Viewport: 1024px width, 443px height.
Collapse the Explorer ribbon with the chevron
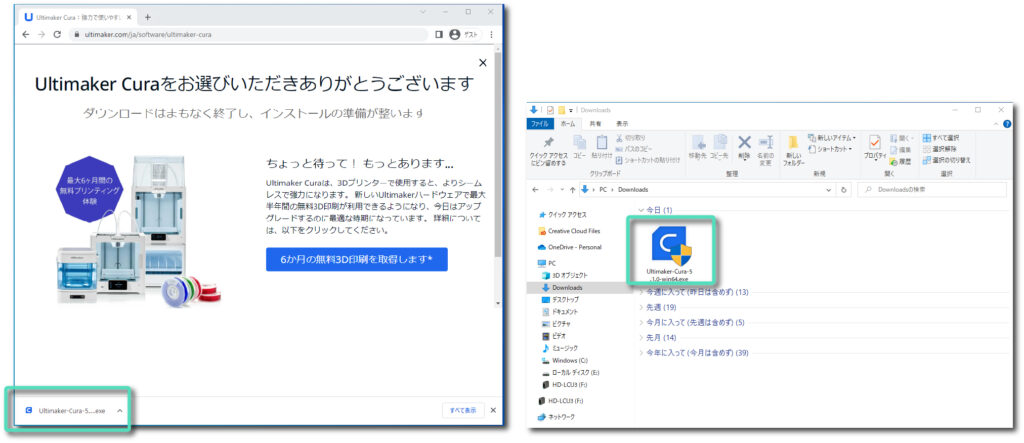point(994,123)
